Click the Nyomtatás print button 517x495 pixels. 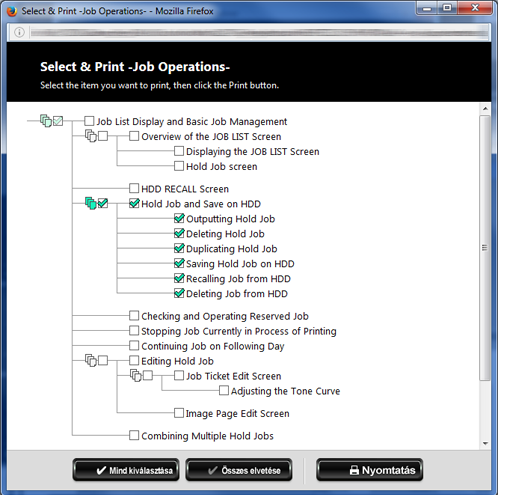click(x=370, y=470)
